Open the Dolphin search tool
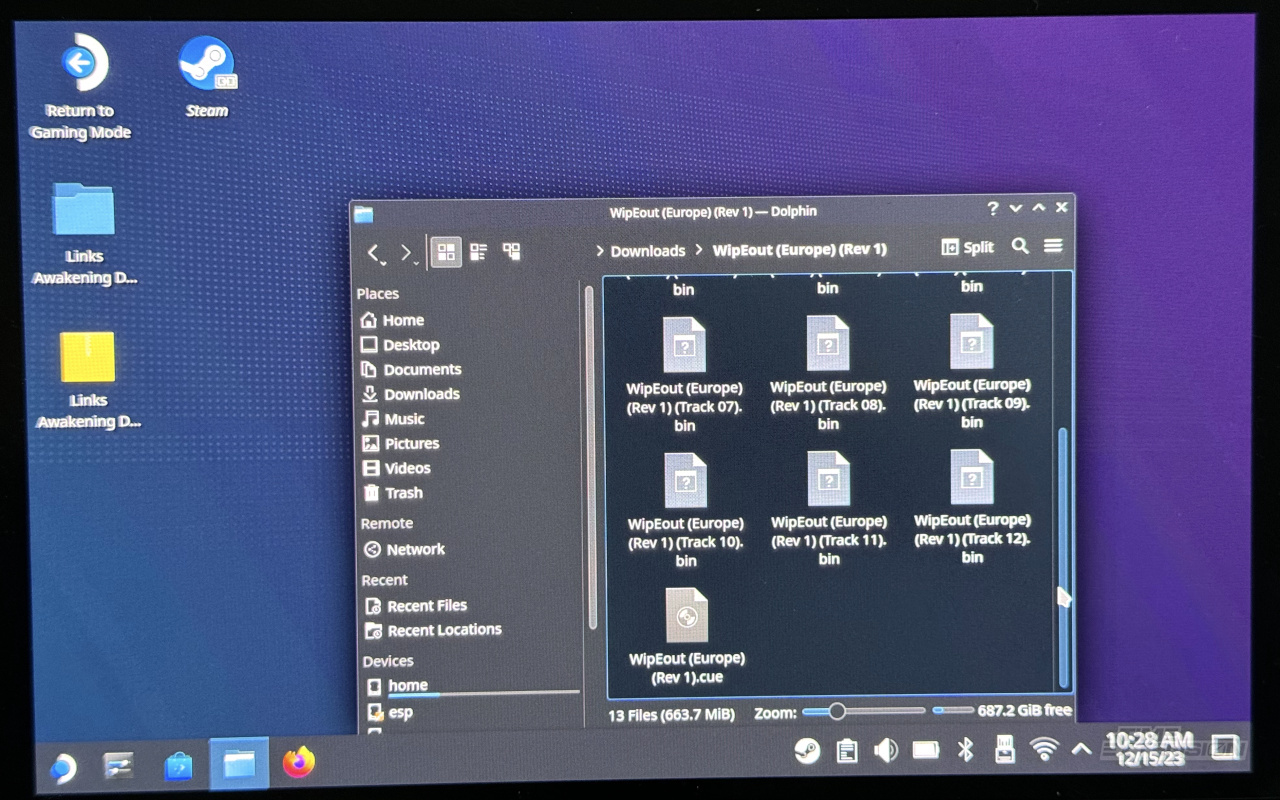1280x800 pixels. (x=1020, y=246)
